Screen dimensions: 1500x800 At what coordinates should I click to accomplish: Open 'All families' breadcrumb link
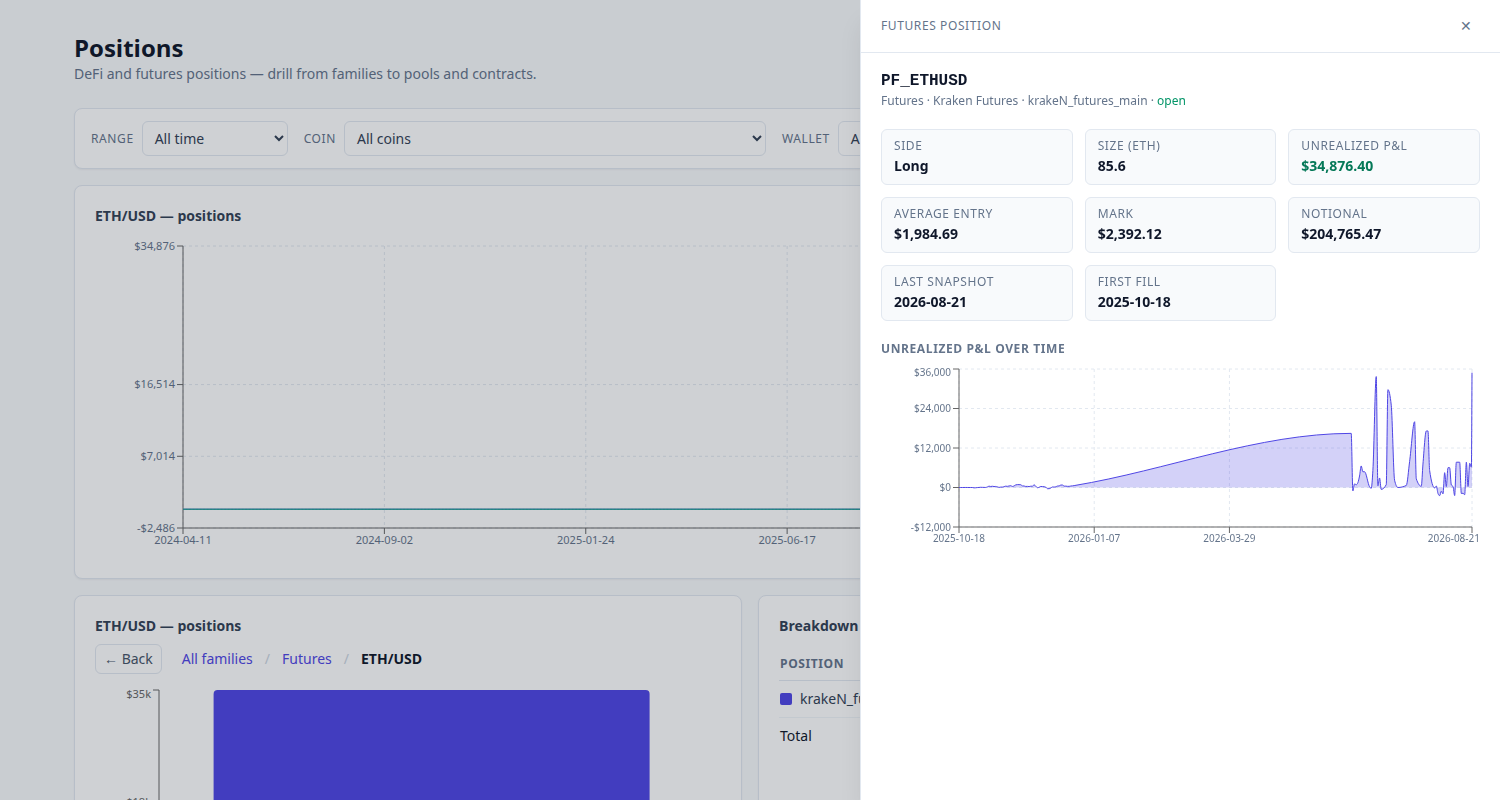coord(217,659)
